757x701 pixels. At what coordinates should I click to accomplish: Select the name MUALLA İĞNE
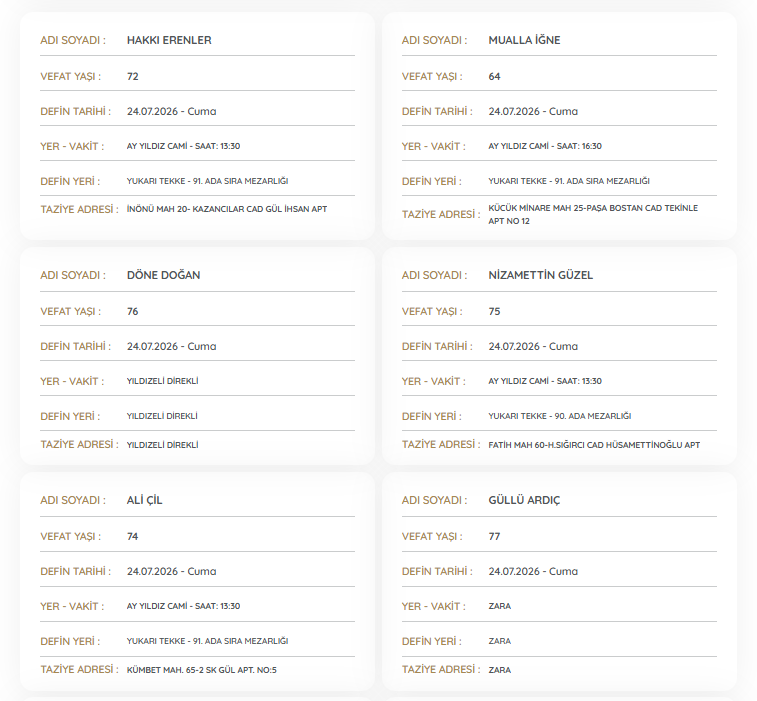[x=524, y=40]
